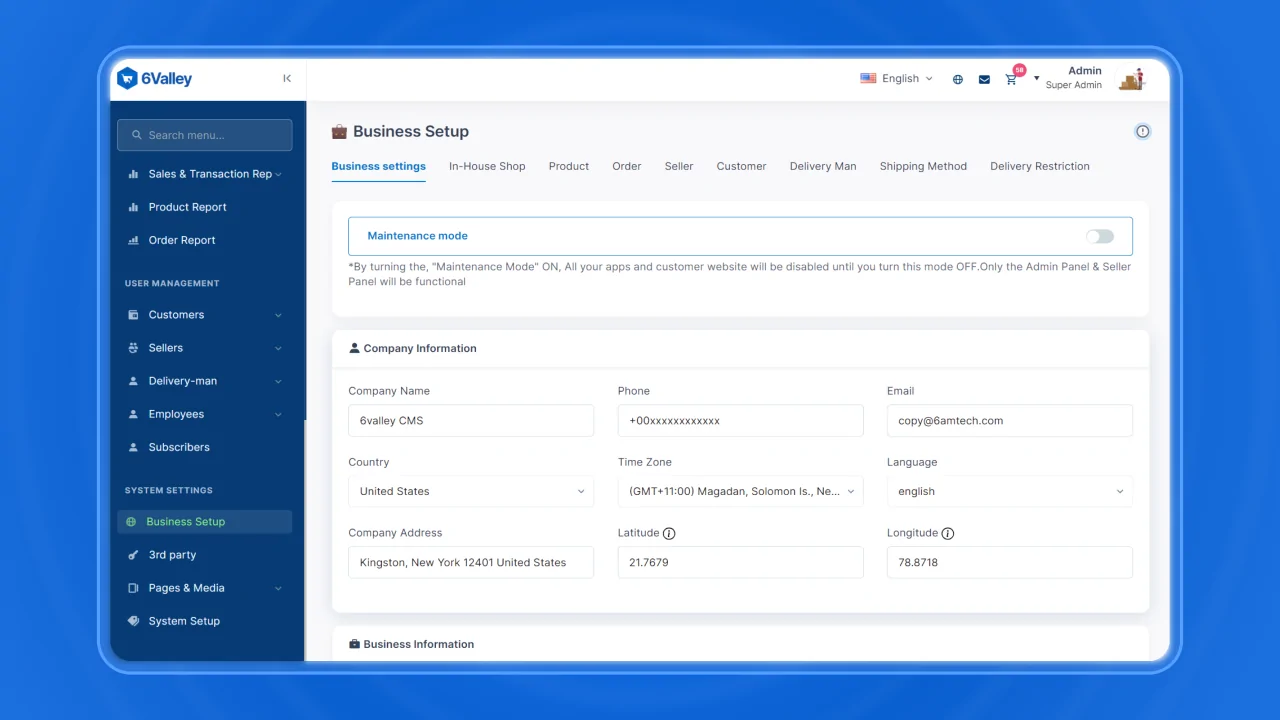1280x720 pixels.
Task: Open the cart orders icon with badge
Action: coord(1013,77)
